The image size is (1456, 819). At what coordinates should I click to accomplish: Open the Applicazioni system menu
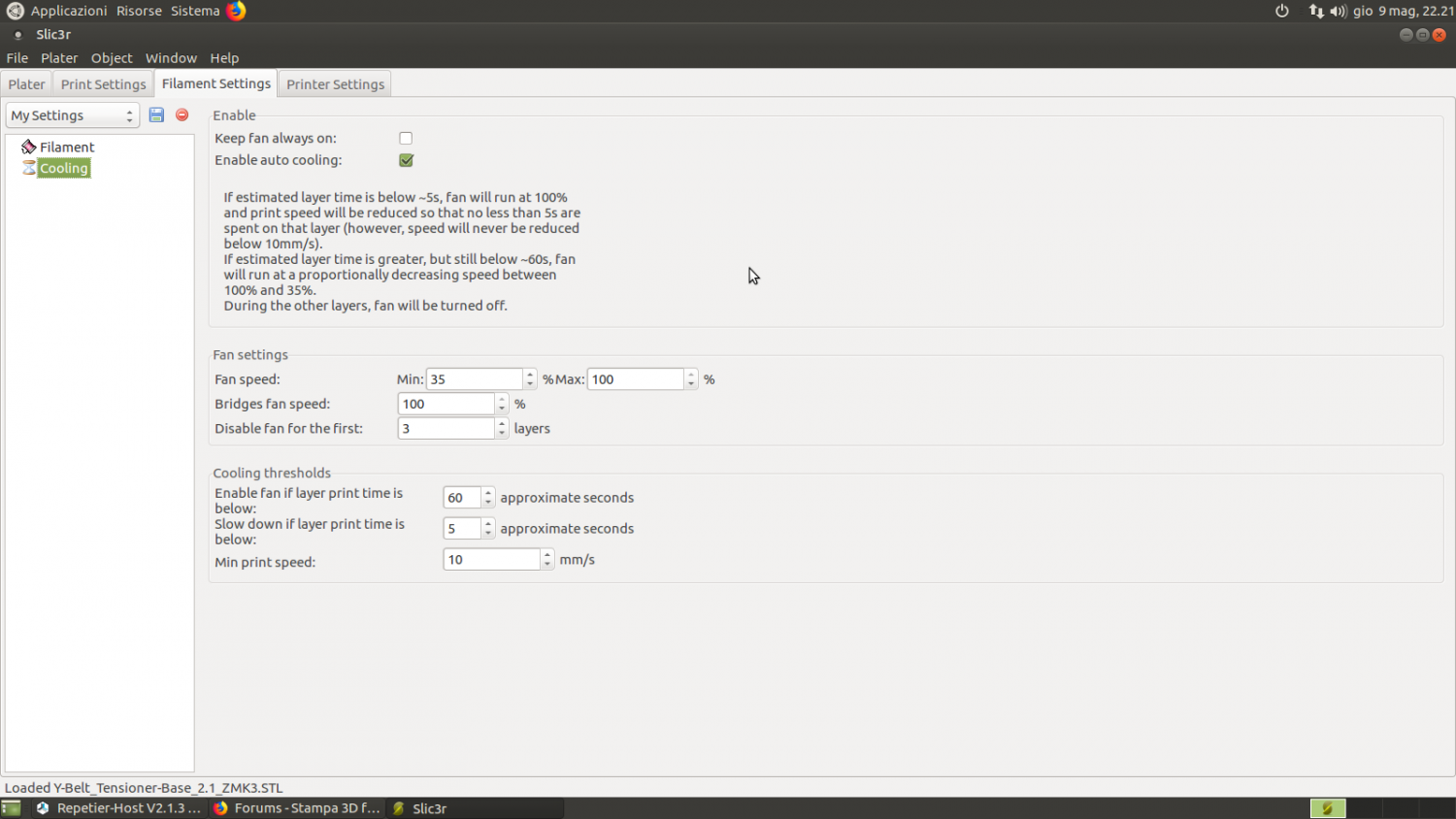click(x=69, y=11)
